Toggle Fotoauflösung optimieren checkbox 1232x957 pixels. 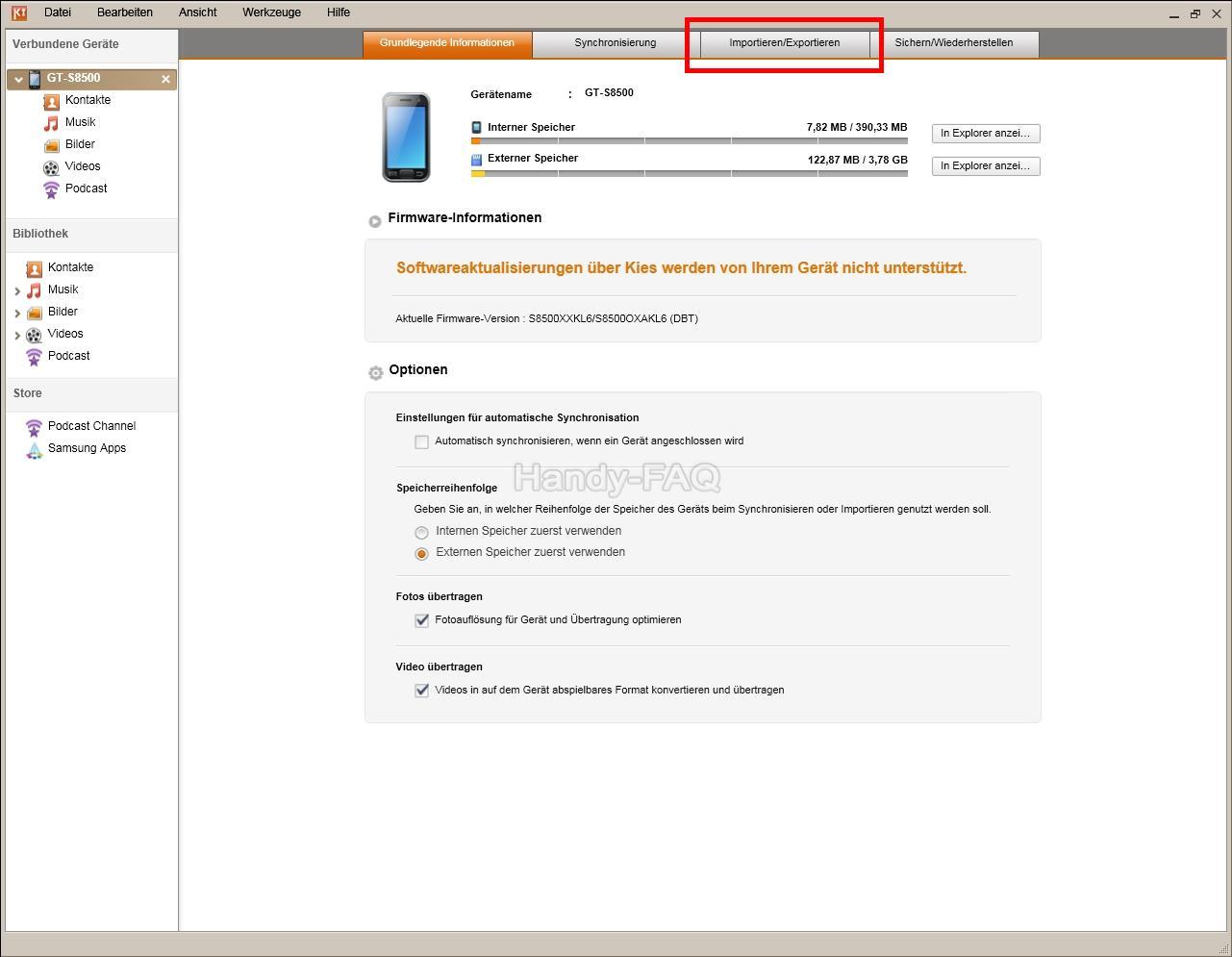pos(421,620)
